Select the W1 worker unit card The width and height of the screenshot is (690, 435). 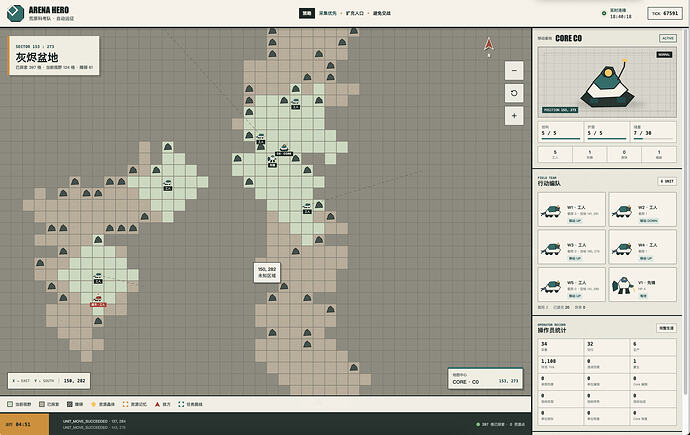click(571, 210)
